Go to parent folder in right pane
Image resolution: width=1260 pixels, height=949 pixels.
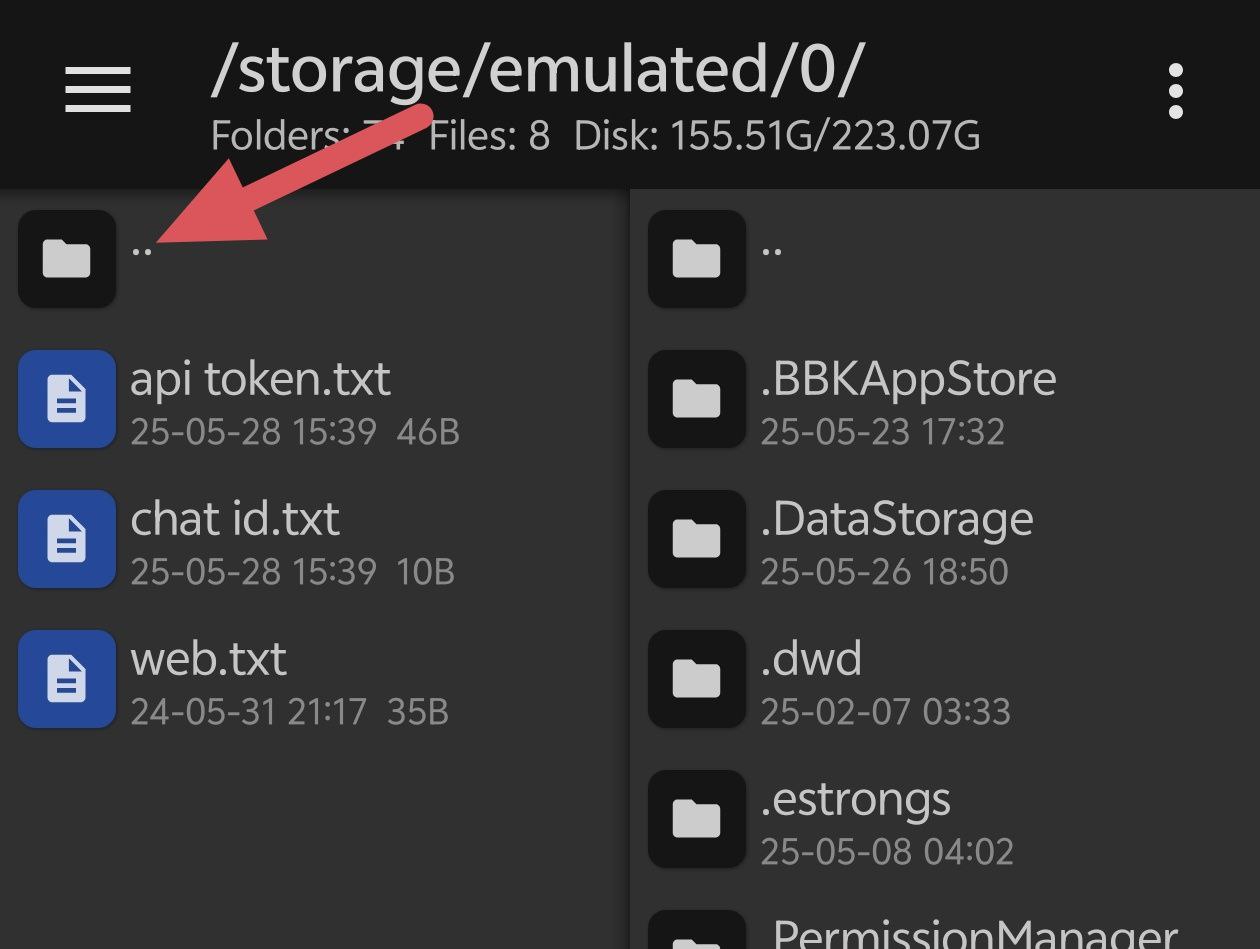click(x=697, y=258)
